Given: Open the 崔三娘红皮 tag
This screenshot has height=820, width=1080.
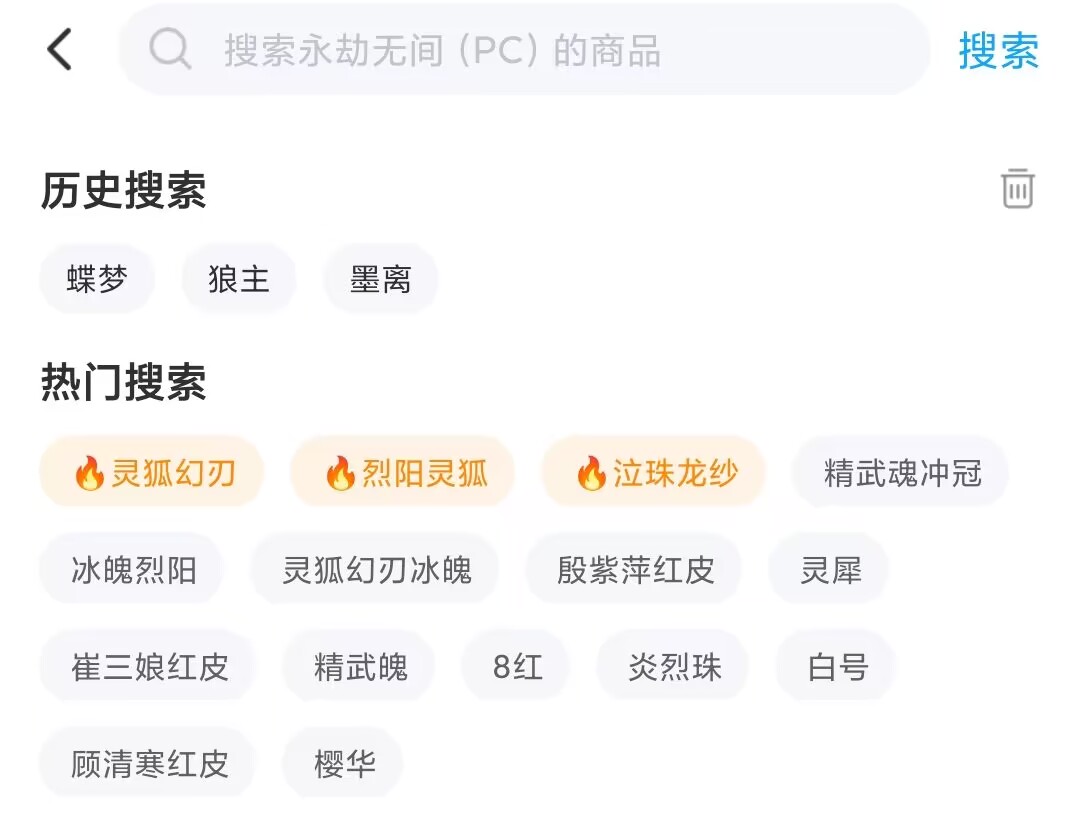Looking at the screenshot, I should (149, 667).
